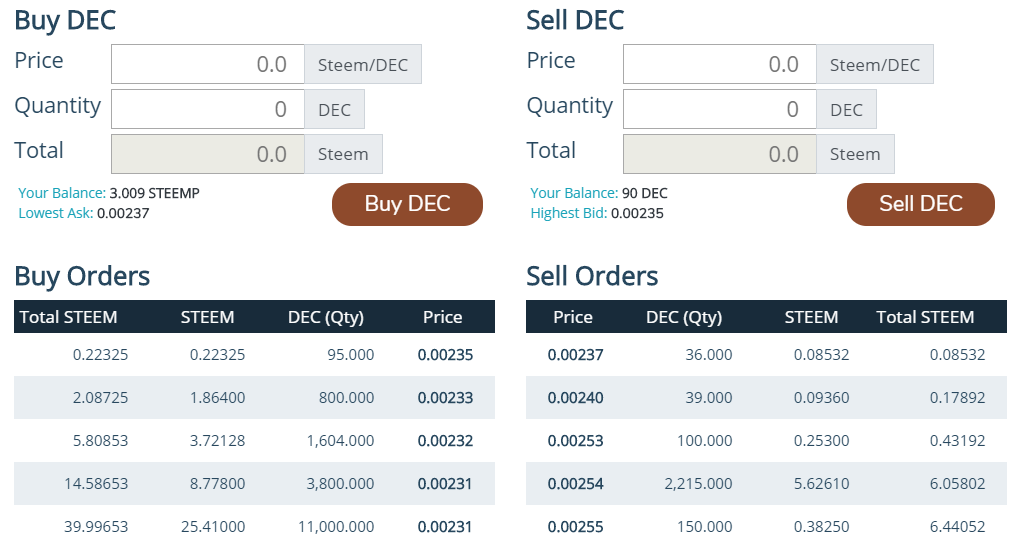Click Sell Orders Total STEEM column header
Screen dimensions: 1026x540
click(x=925, y=317)
